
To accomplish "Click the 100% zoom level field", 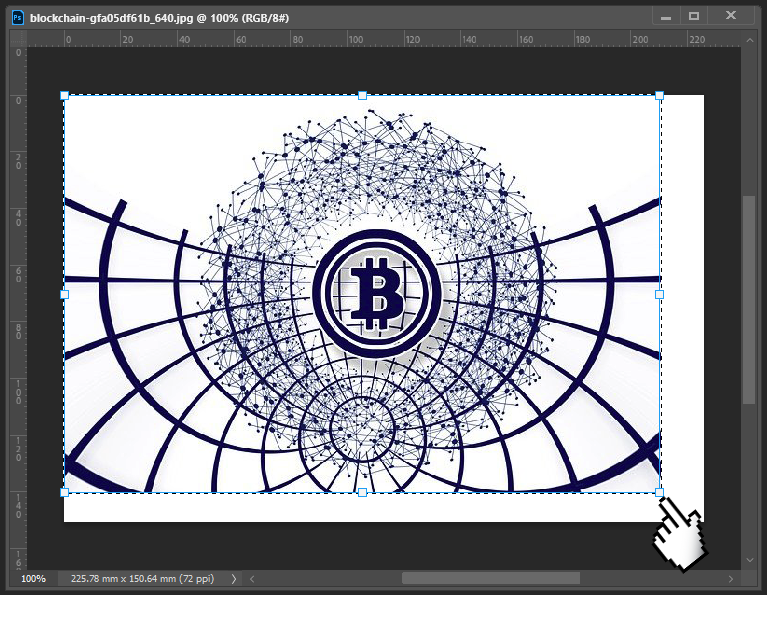I will coord(33,578).
